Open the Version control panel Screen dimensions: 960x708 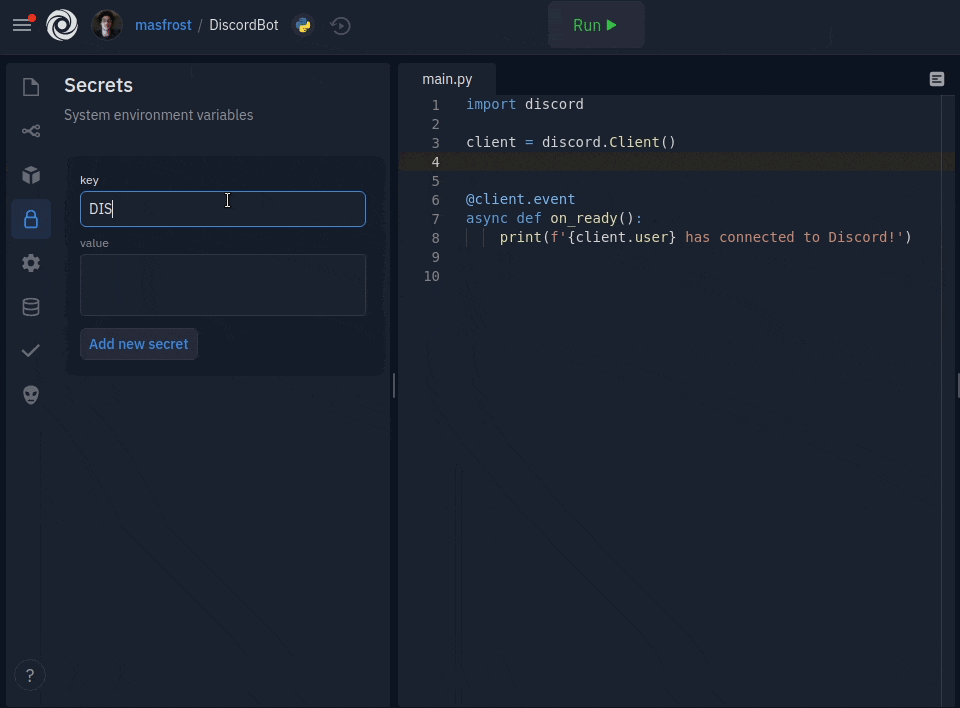pos(31,131)
